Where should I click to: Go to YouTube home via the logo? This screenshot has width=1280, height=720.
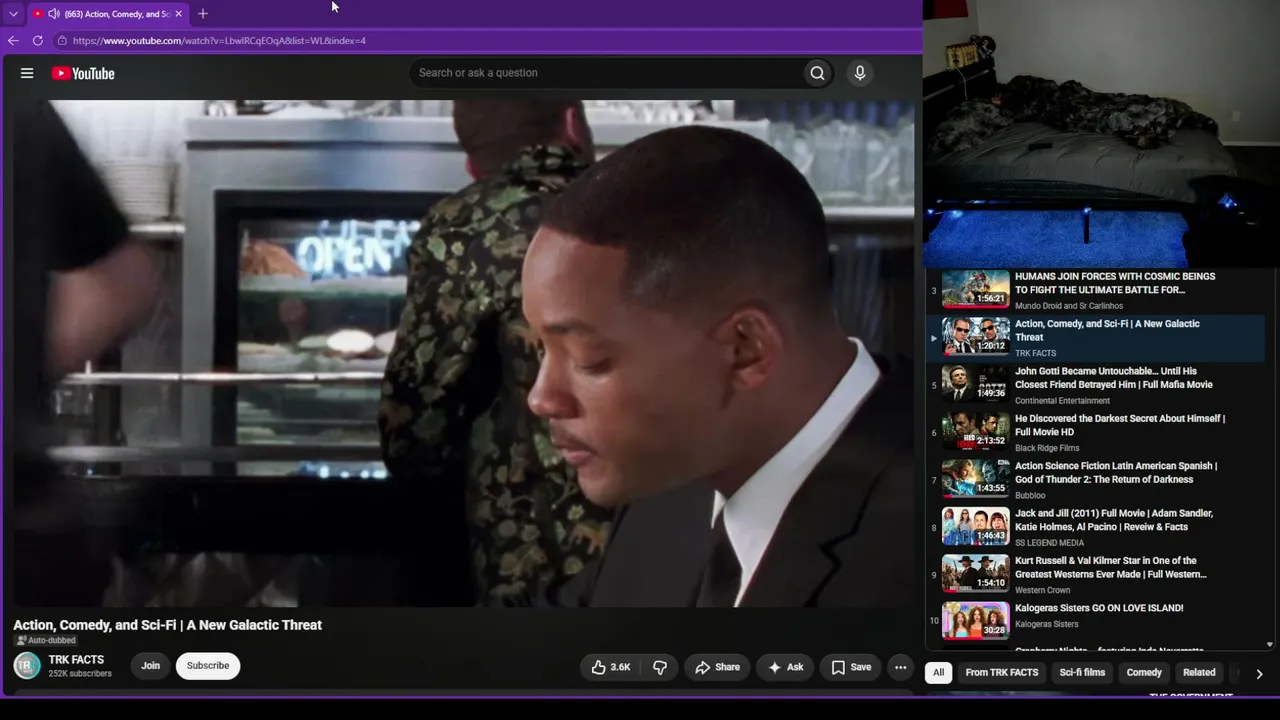click(x=83, y=73)
